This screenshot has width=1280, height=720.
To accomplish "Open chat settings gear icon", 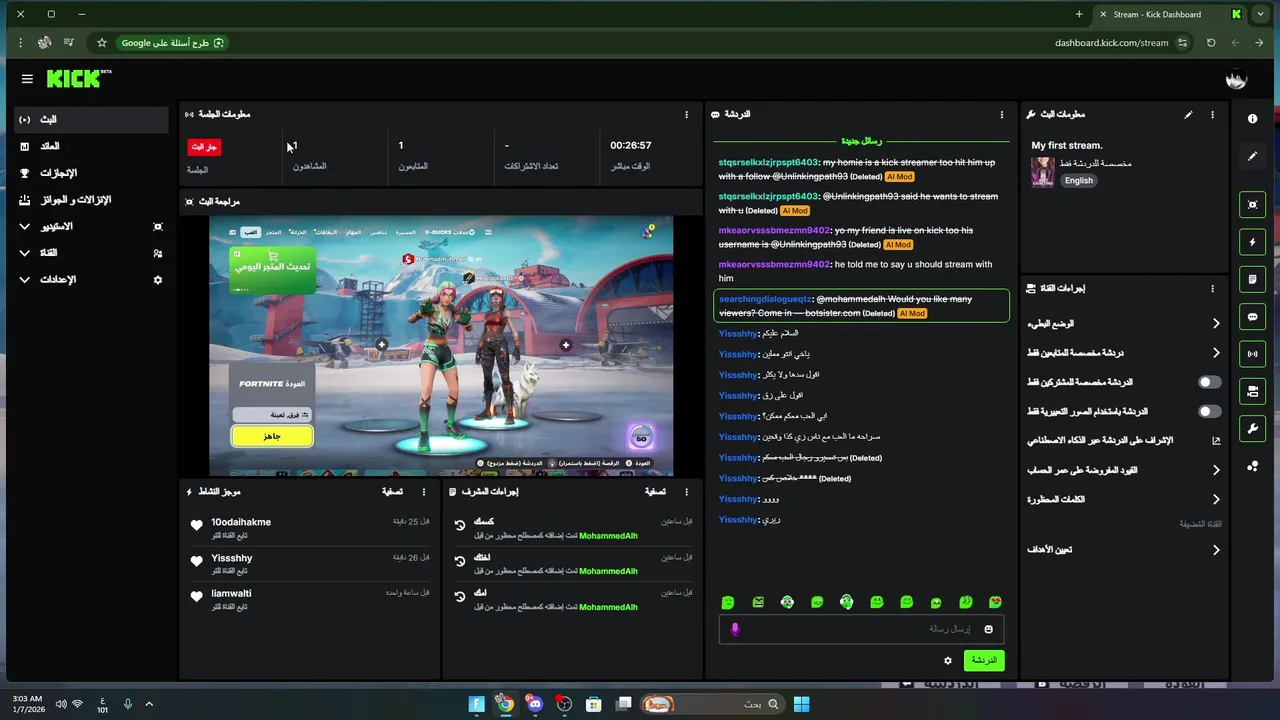I will (948, 661).
